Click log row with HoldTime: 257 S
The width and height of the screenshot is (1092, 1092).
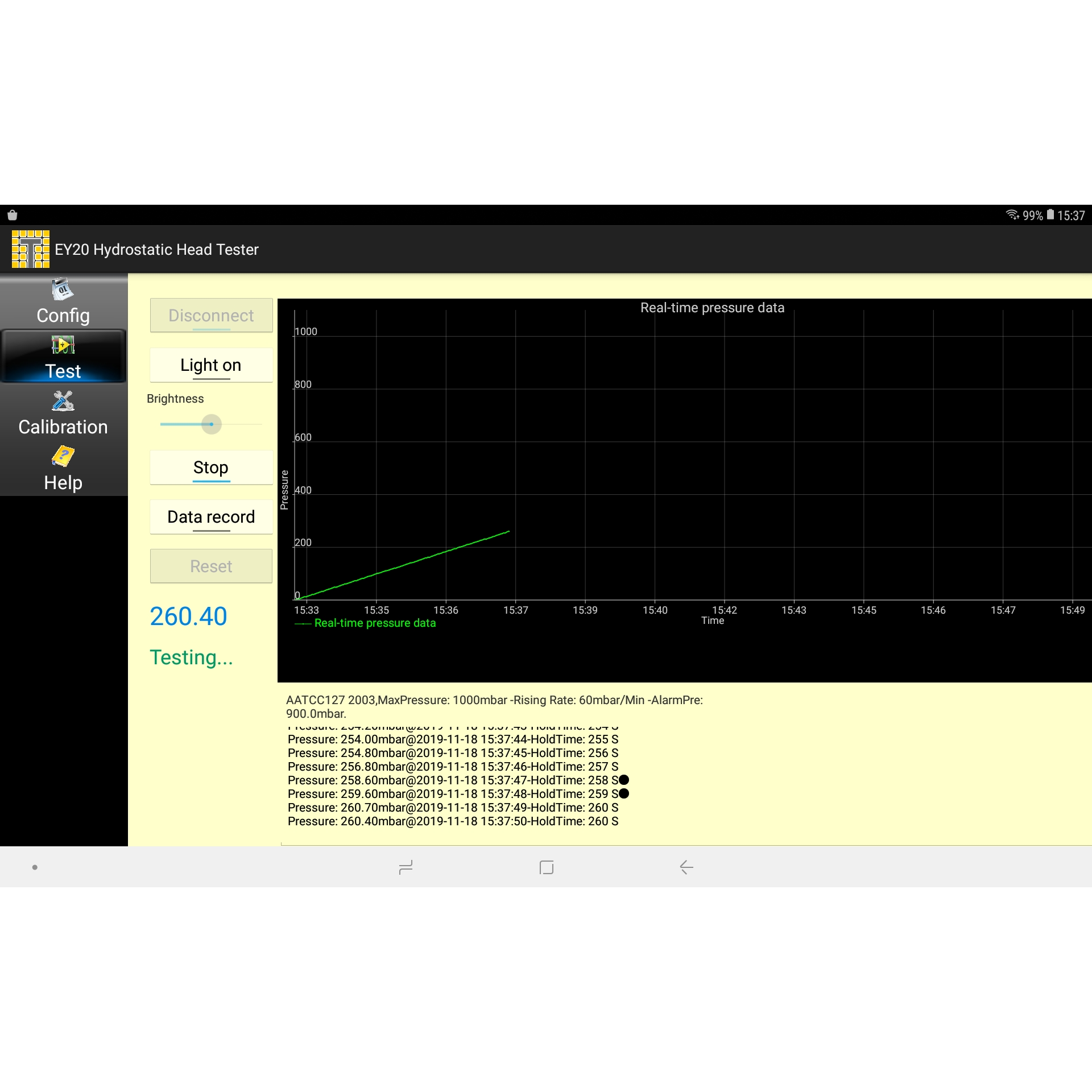click(453, 767)
